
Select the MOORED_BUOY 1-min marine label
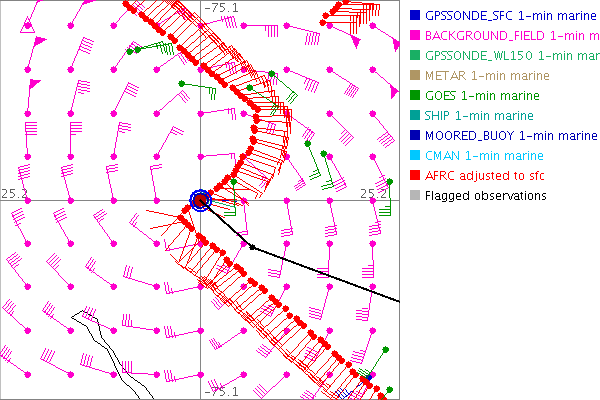pyautogui.click(x=497, y=136)
